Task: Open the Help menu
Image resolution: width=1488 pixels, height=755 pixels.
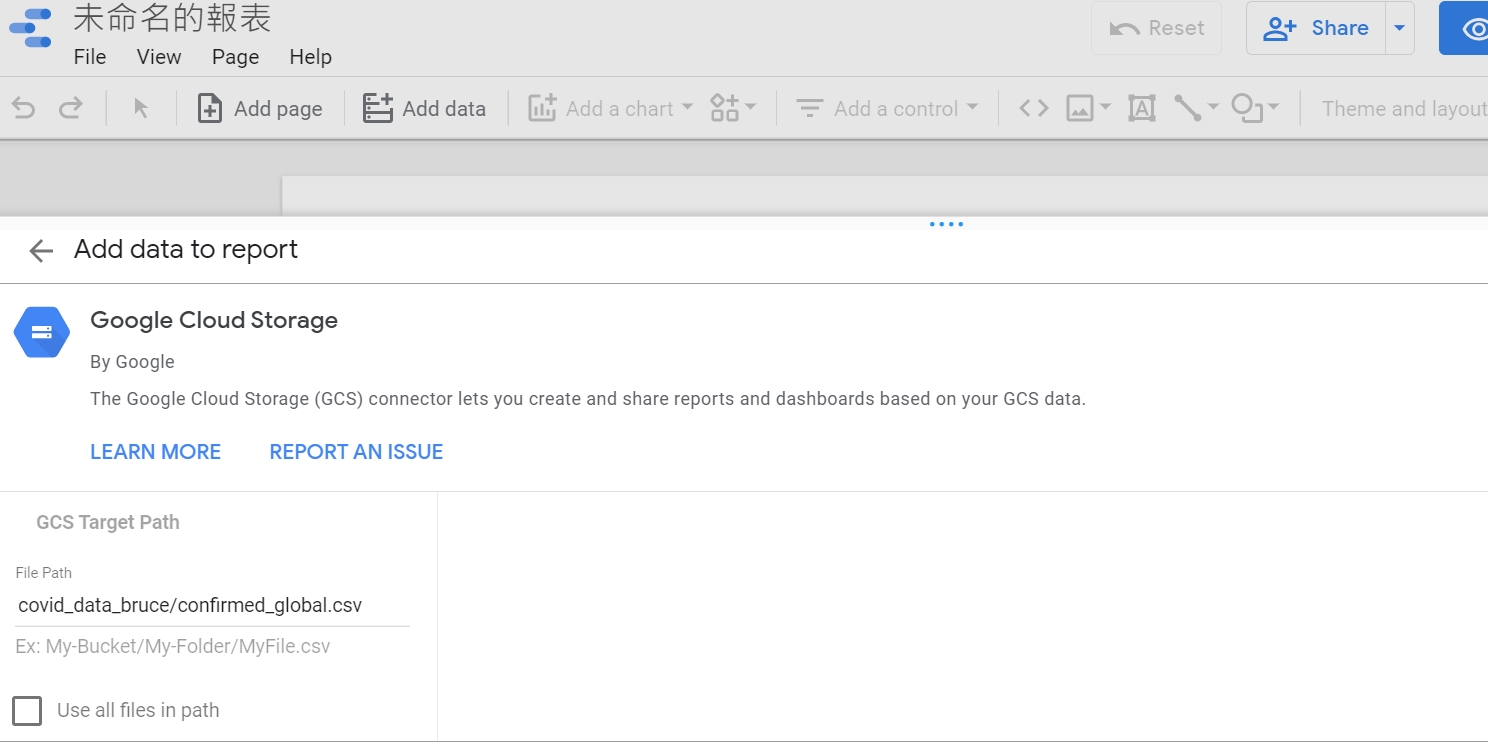Action: click(311, 57)
